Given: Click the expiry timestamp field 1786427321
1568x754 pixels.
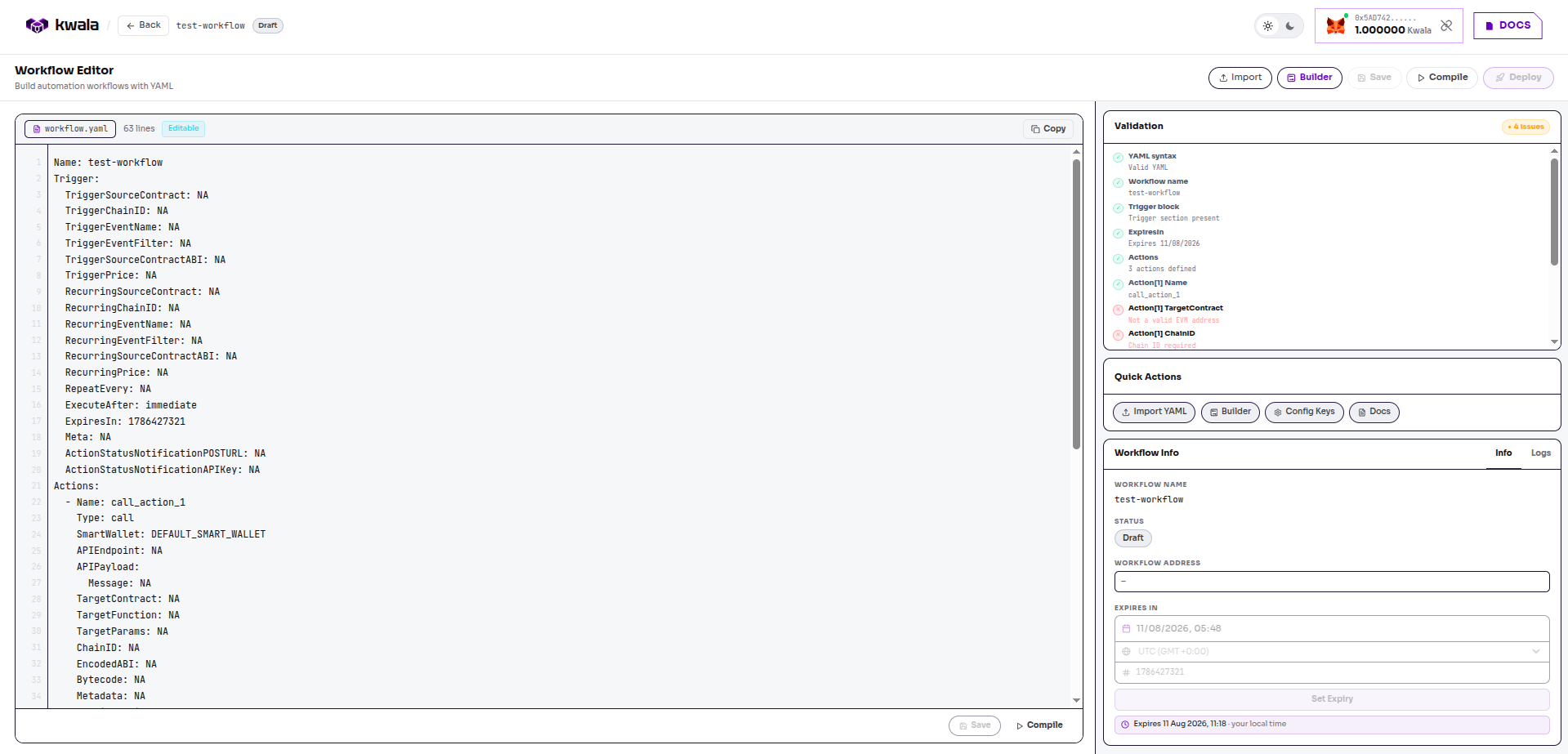Looking at the screenshot, I should (x=1332, y=672).
